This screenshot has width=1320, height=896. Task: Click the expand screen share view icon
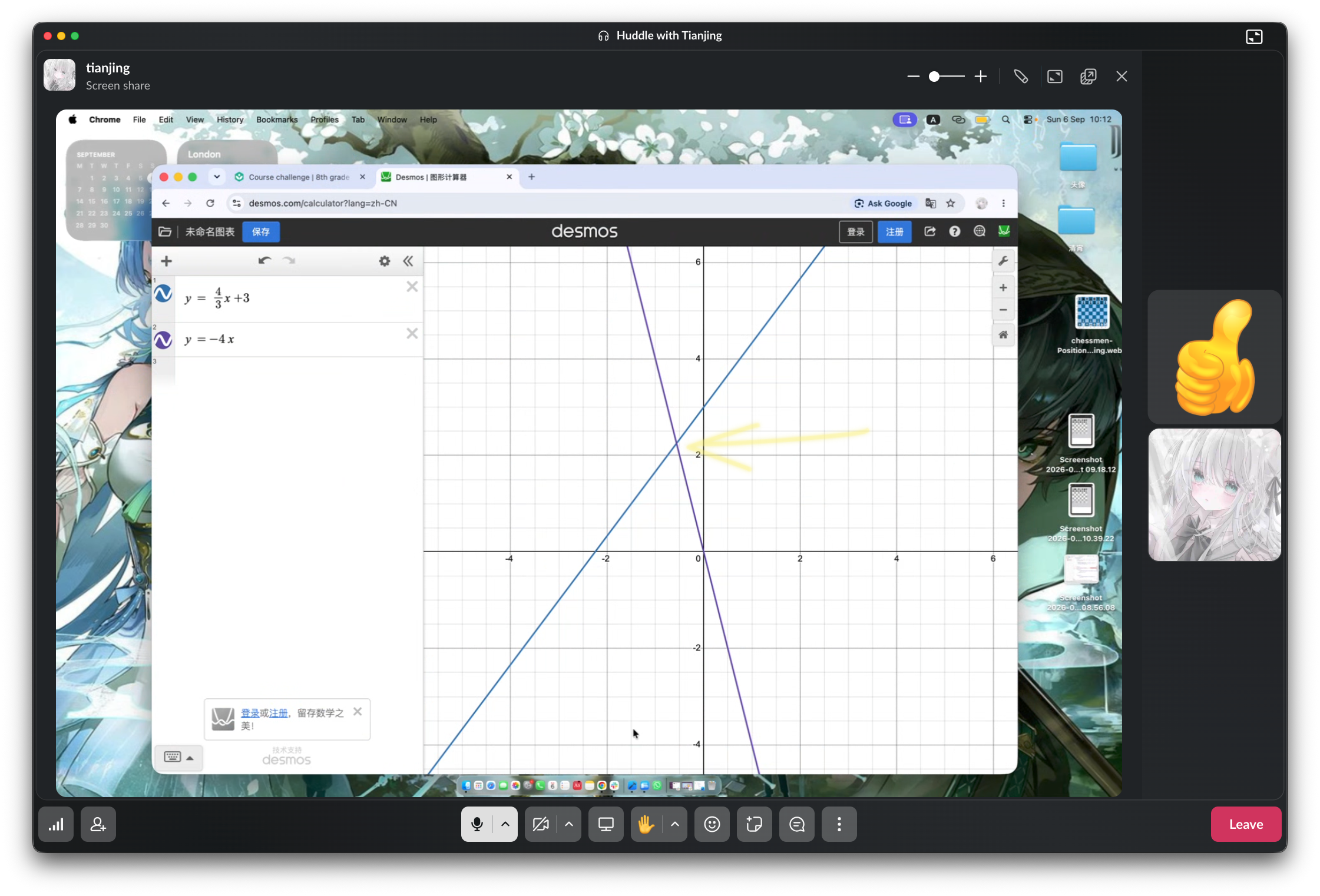point(1055,77)
